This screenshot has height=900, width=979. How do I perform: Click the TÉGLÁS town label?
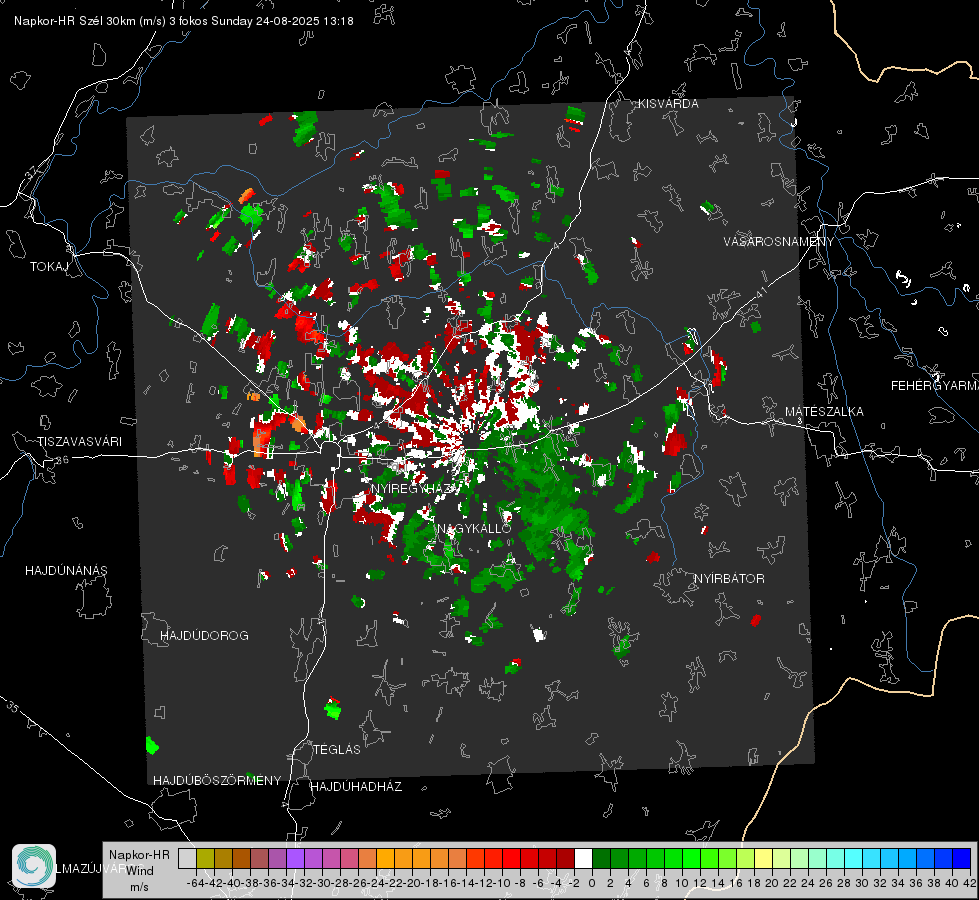[337, 750]
